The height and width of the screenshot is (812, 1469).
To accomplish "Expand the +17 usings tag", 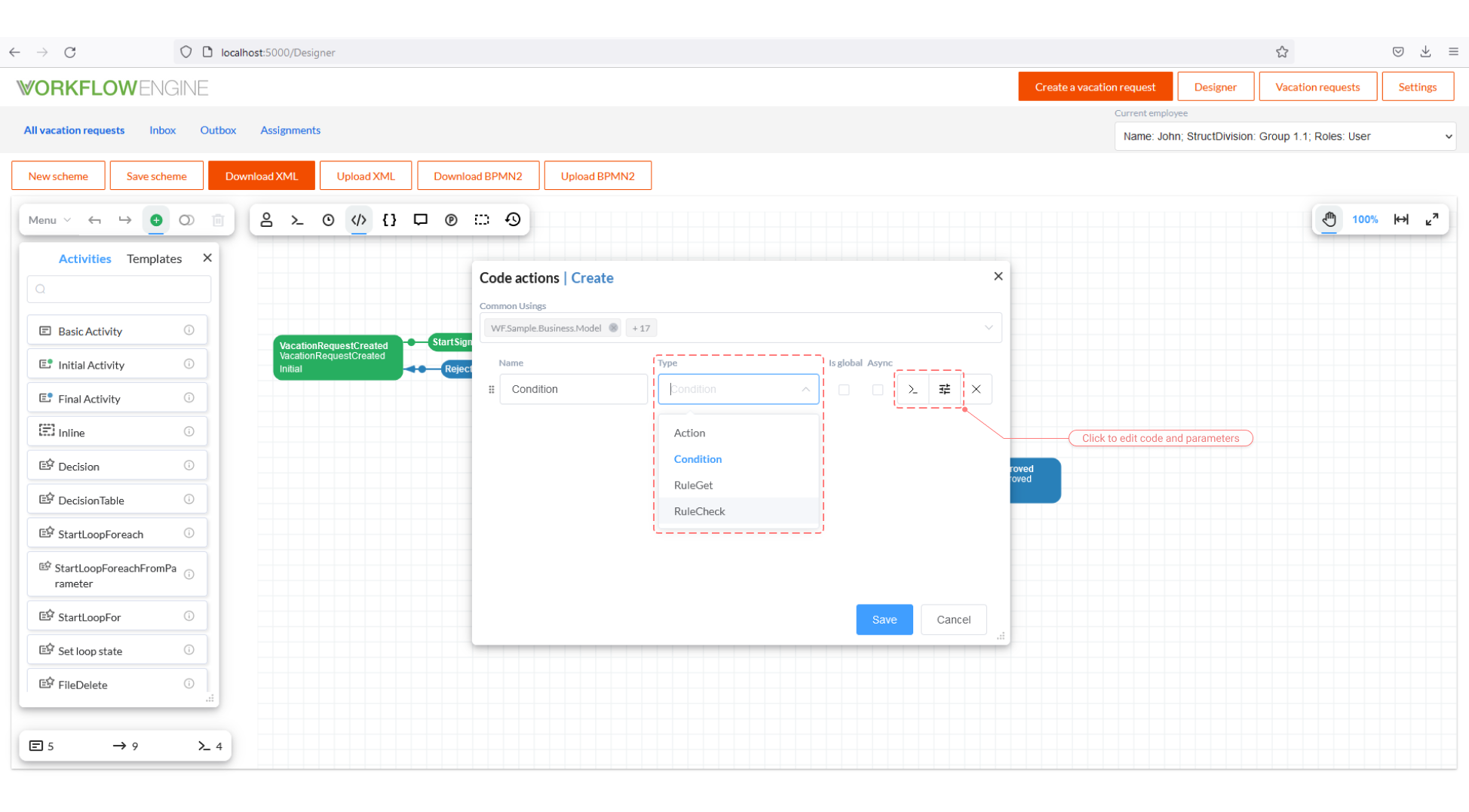I will pyautogui.click(x=641, y=328).
